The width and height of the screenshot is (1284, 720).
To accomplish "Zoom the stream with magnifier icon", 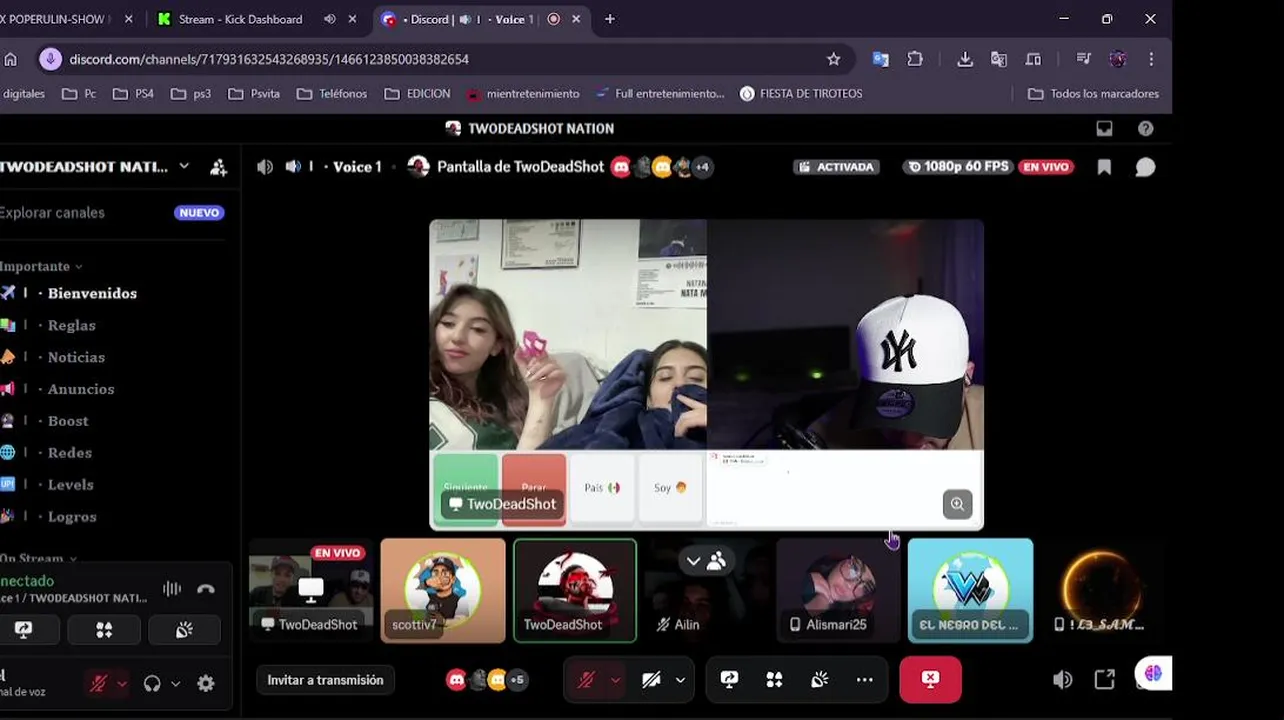I will coord(957,504).
